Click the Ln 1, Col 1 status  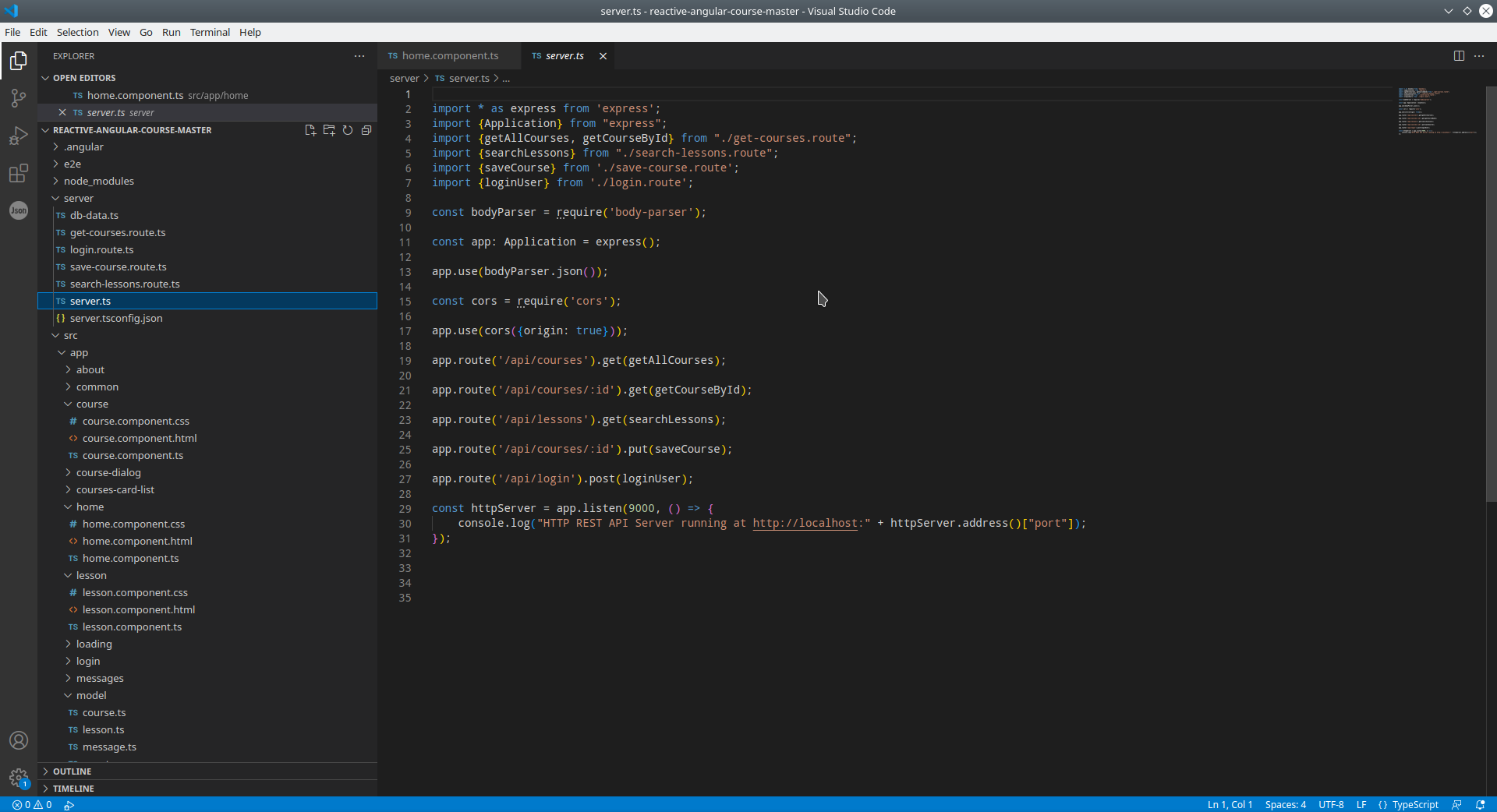point(1230,805)
